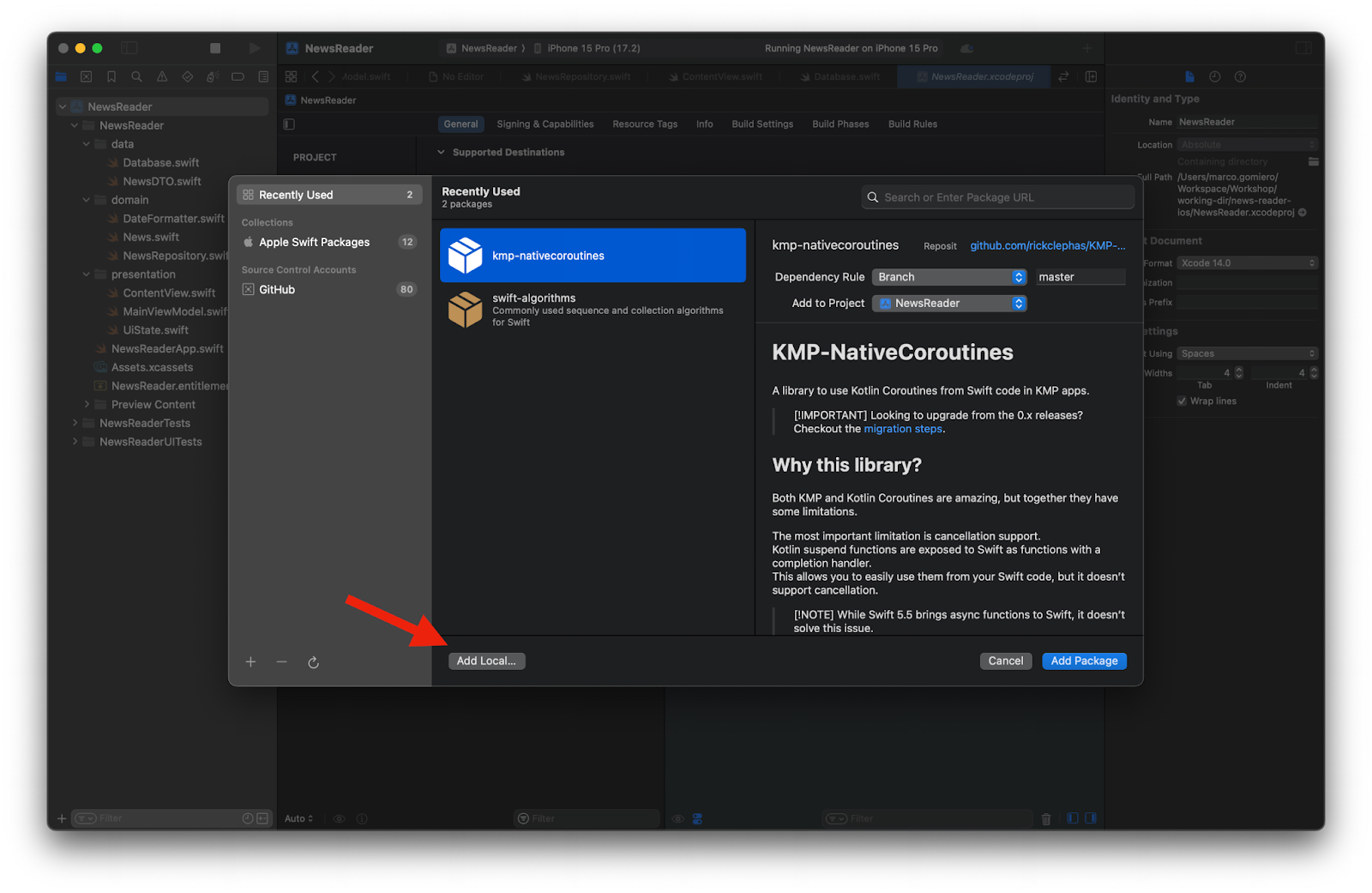Screen dimensions: 1372x893
Task: Open Add to Project NewsReader dropdown
Action: coord(949,304)
